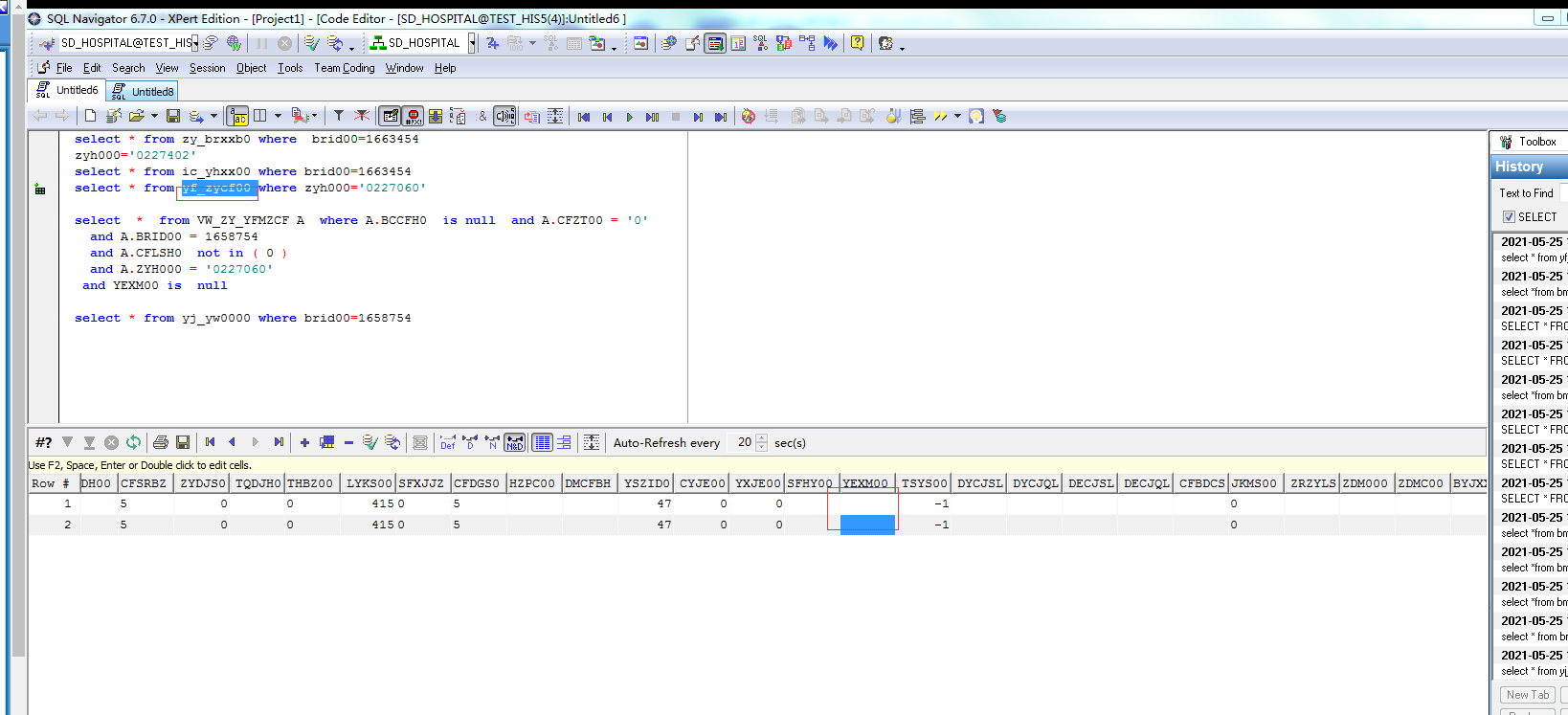Open the Tools menu

290,68
